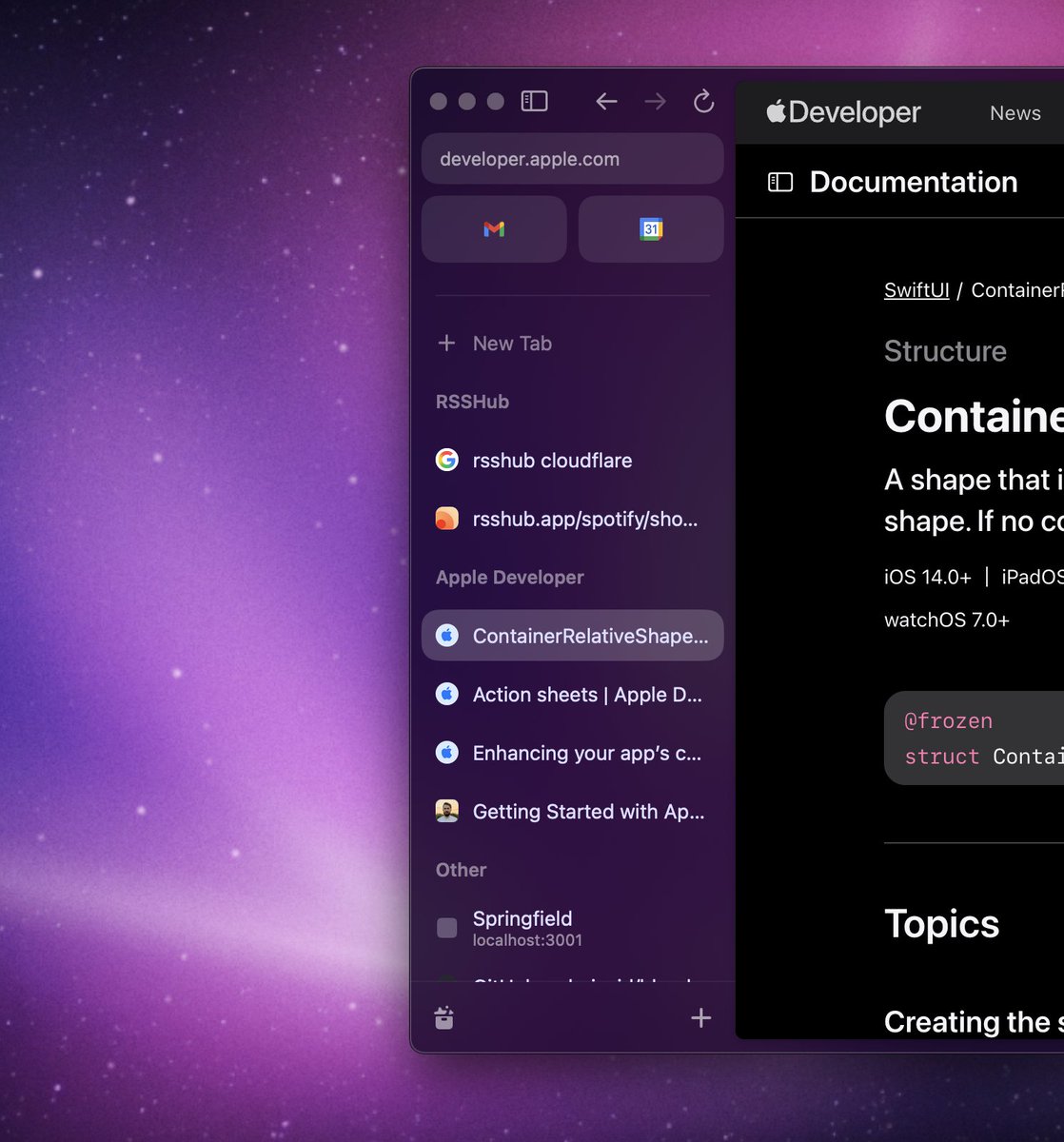The height and width of the screenshot is (1142, 1064).
Task: Switch to ContainerRelativeShape tab
Action: pyautogui.click(x=572, y=636)
